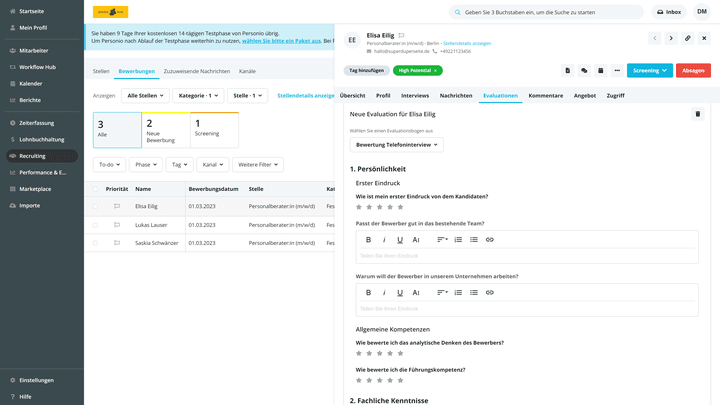The image size is (720, 405).
Task: Follow the wählen Sie bitte ein Paket aus link
Action: [281, 41]
